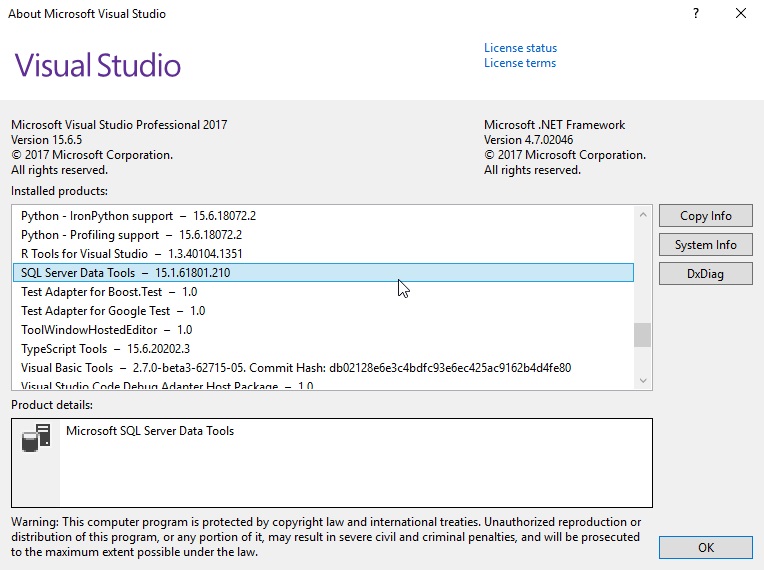Click the installed products scroll up arrow
Screen dimensions: 764x570
pyautogui.click(x=643, y=215)
